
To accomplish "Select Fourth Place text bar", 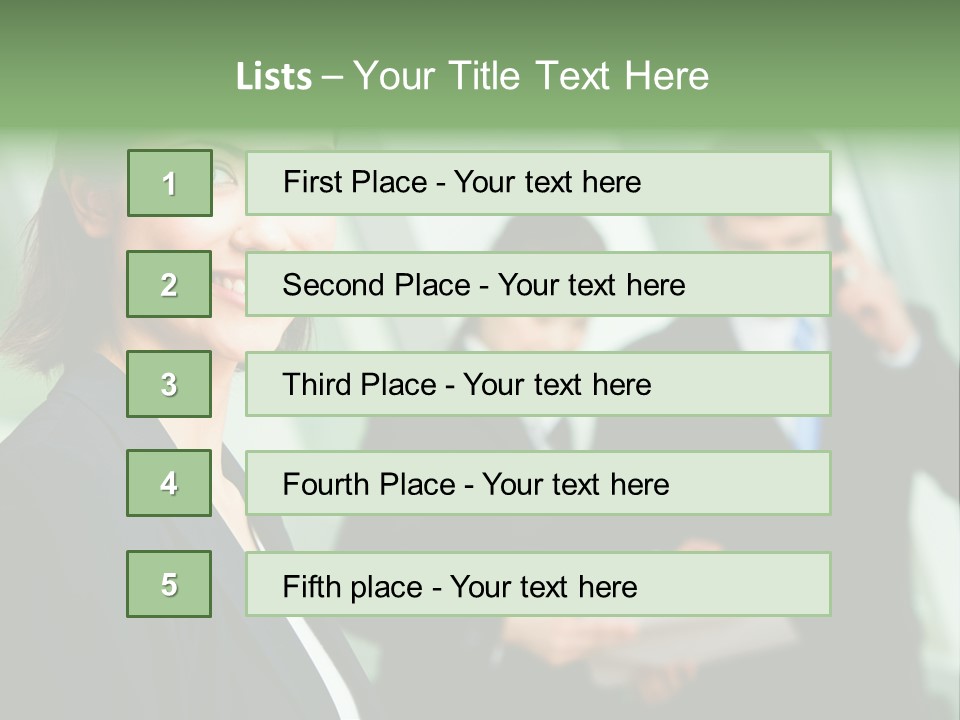I will tap(538, 483).
